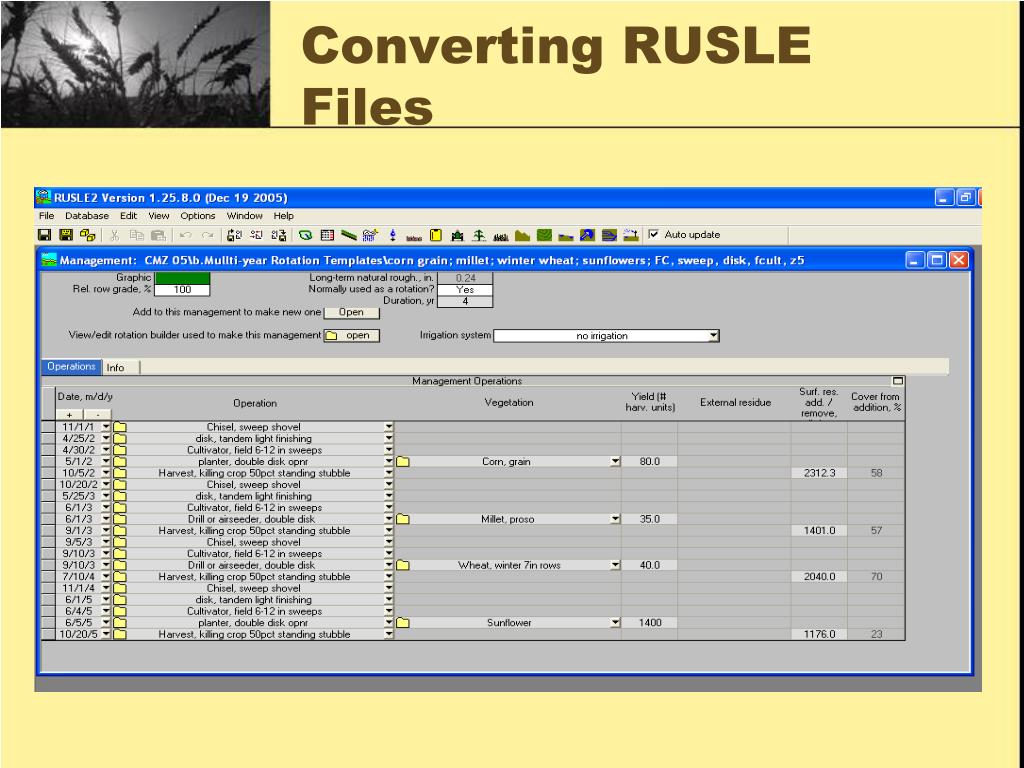Expand the Wheat, winter 7in rows dropdown
1024x768 pixels.
(x=615, y=566)
